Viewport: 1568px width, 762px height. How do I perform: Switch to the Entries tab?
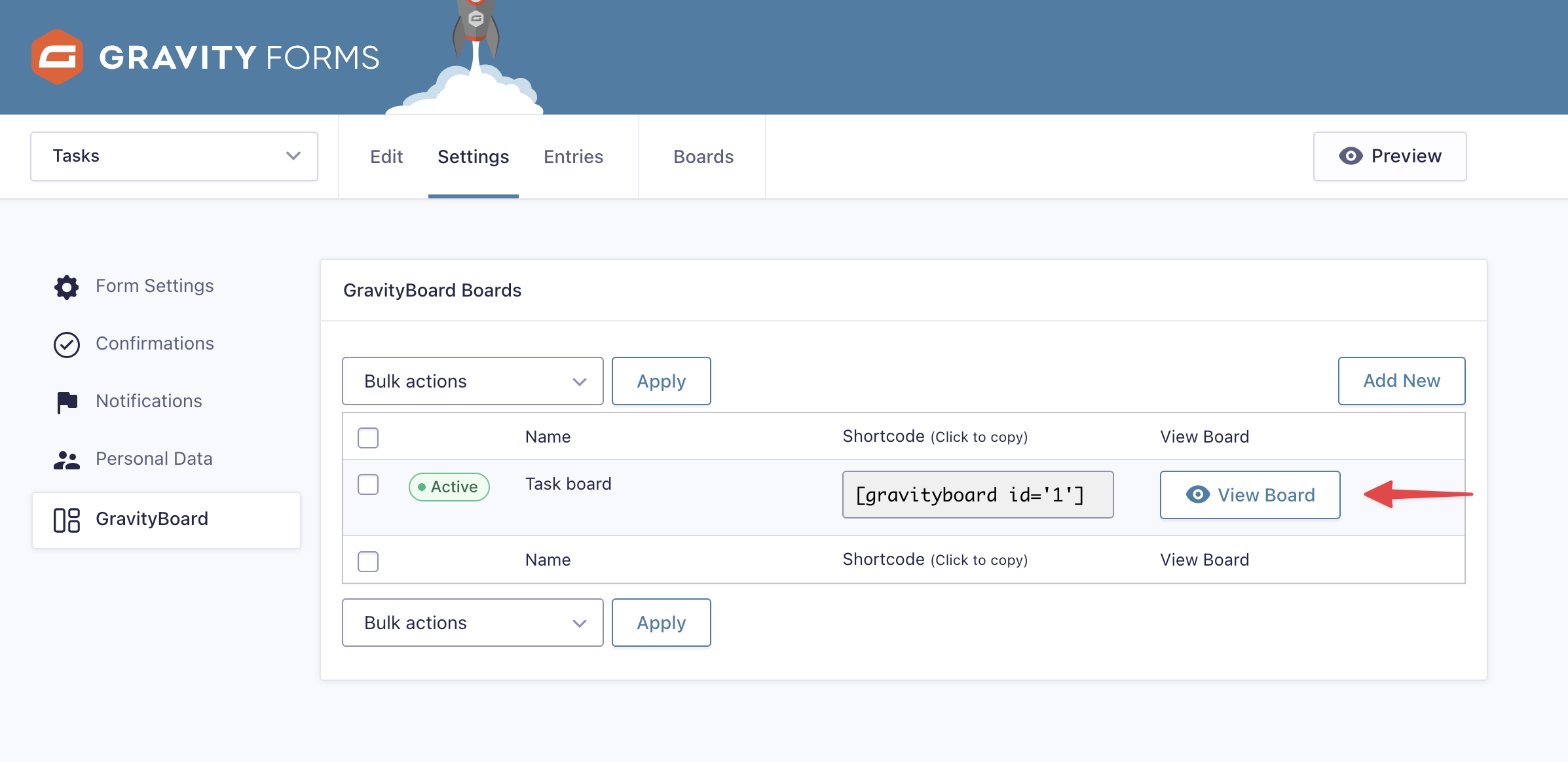pyautogui.click(x=574, y=156)
